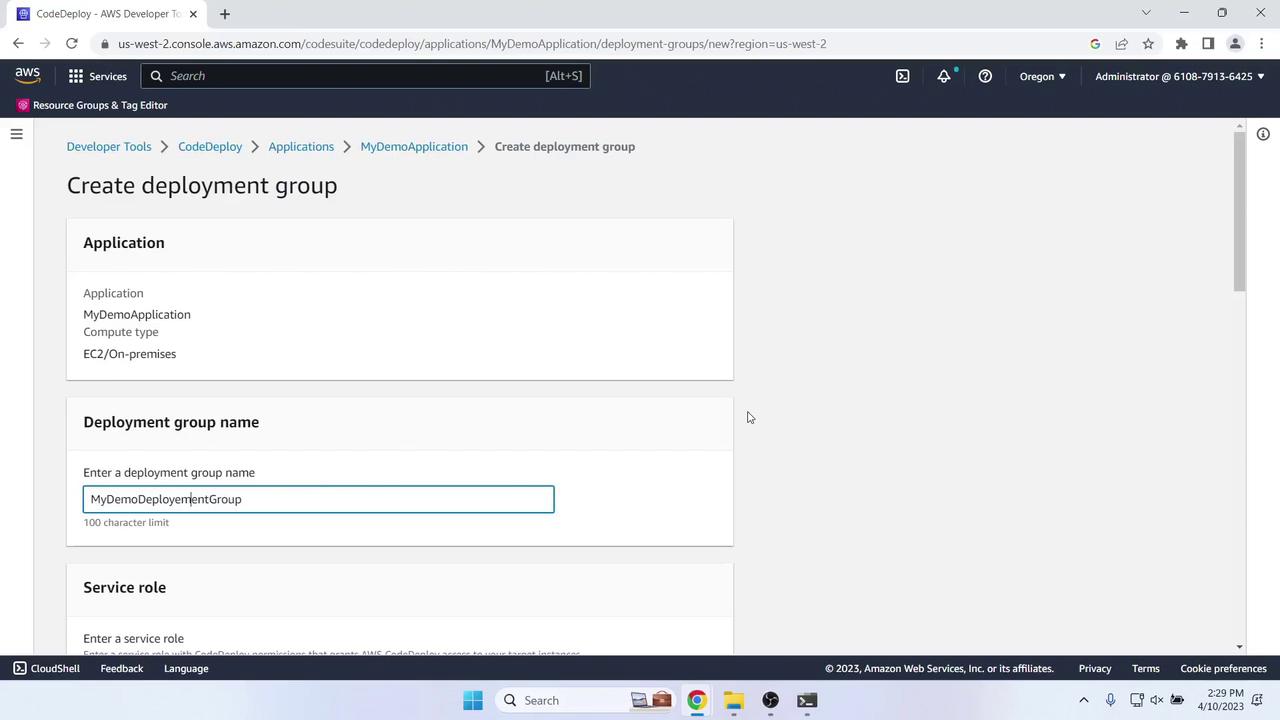Screen dimensions: 1280x720
Task: Click the Create deployment group heading
Action: tap(202, 185)
